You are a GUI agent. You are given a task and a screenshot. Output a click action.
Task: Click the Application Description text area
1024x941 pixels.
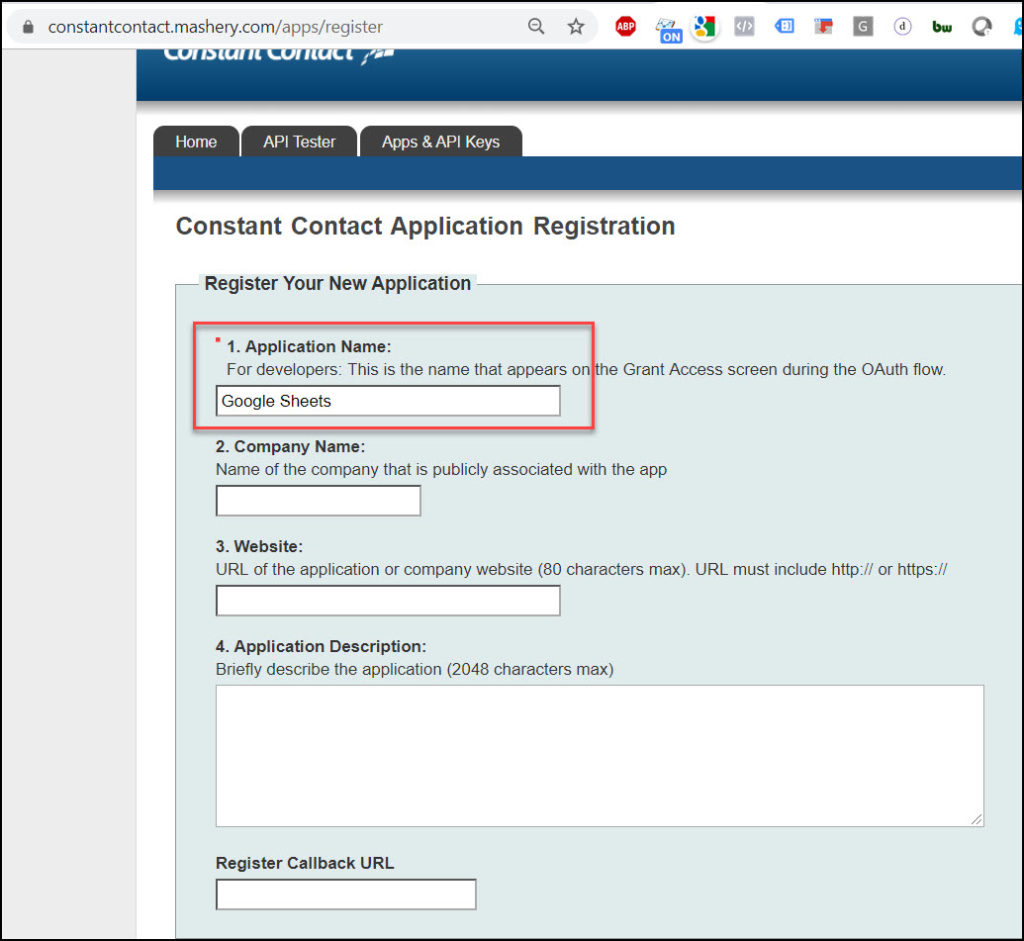pos(600,755)
